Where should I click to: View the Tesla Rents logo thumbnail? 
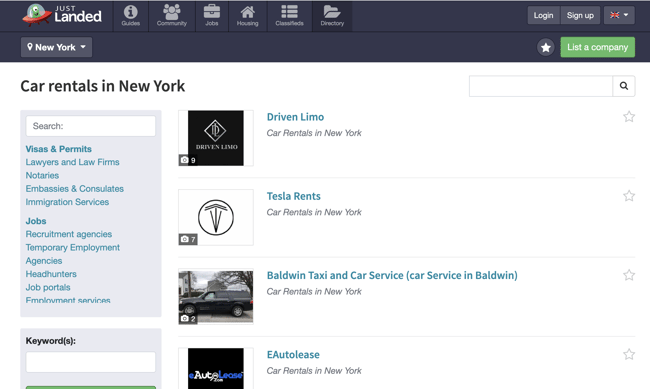[216, 217]
